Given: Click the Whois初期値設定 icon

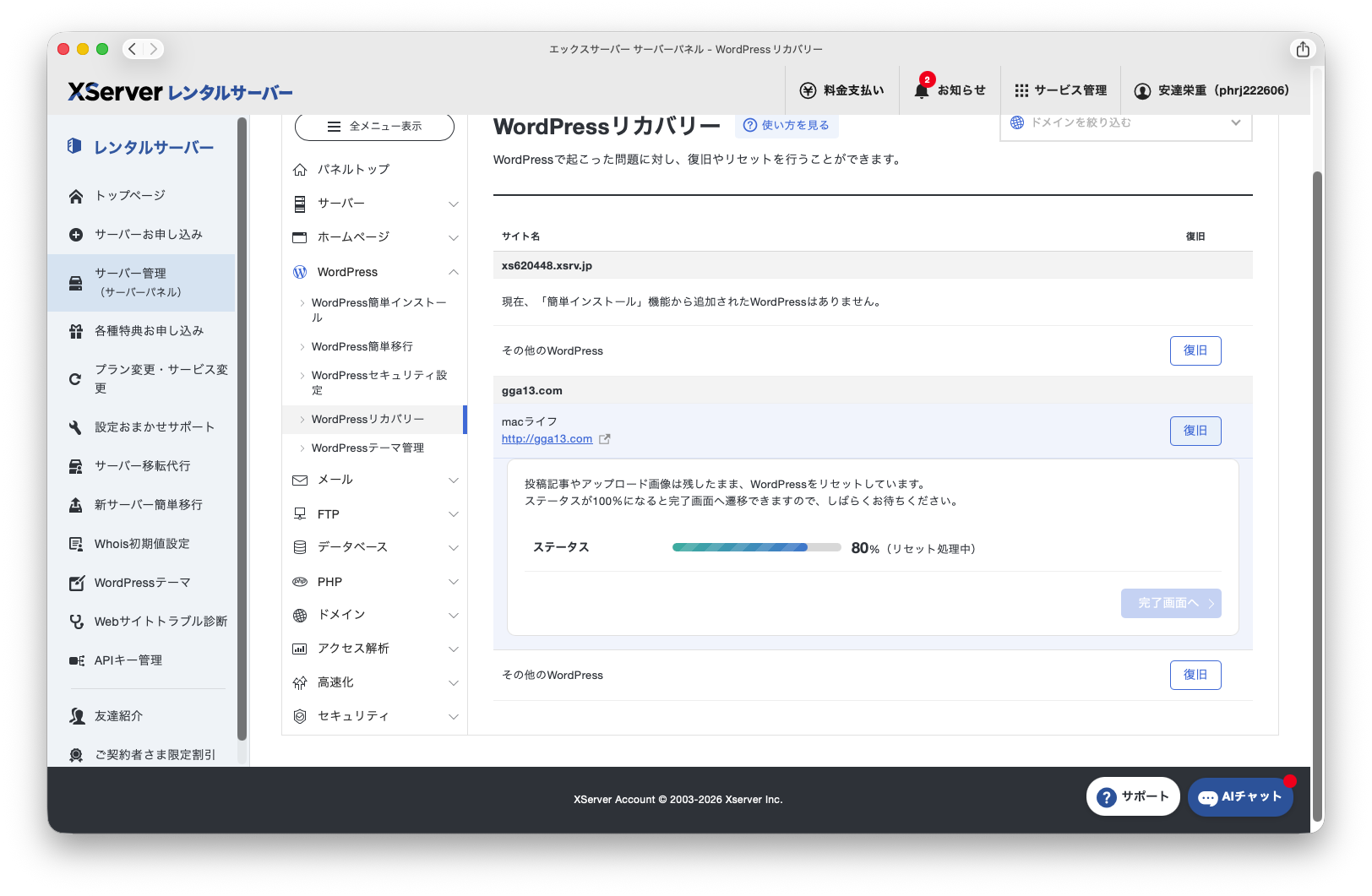Looking at the screenshot, I should [76, 544].
